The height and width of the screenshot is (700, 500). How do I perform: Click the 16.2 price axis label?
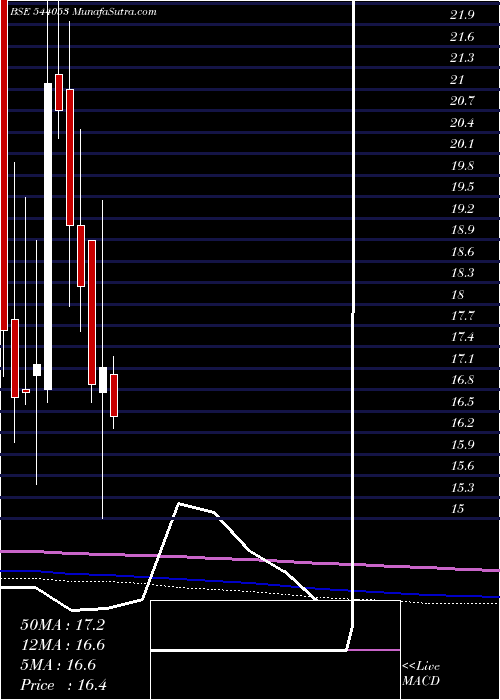pos(462,423)
